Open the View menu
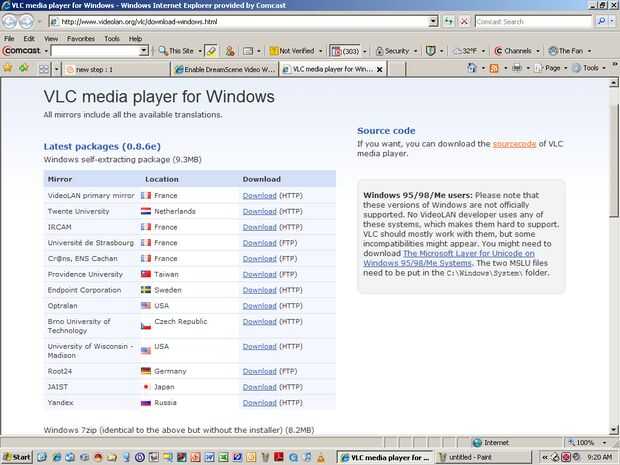 [51, 39]
